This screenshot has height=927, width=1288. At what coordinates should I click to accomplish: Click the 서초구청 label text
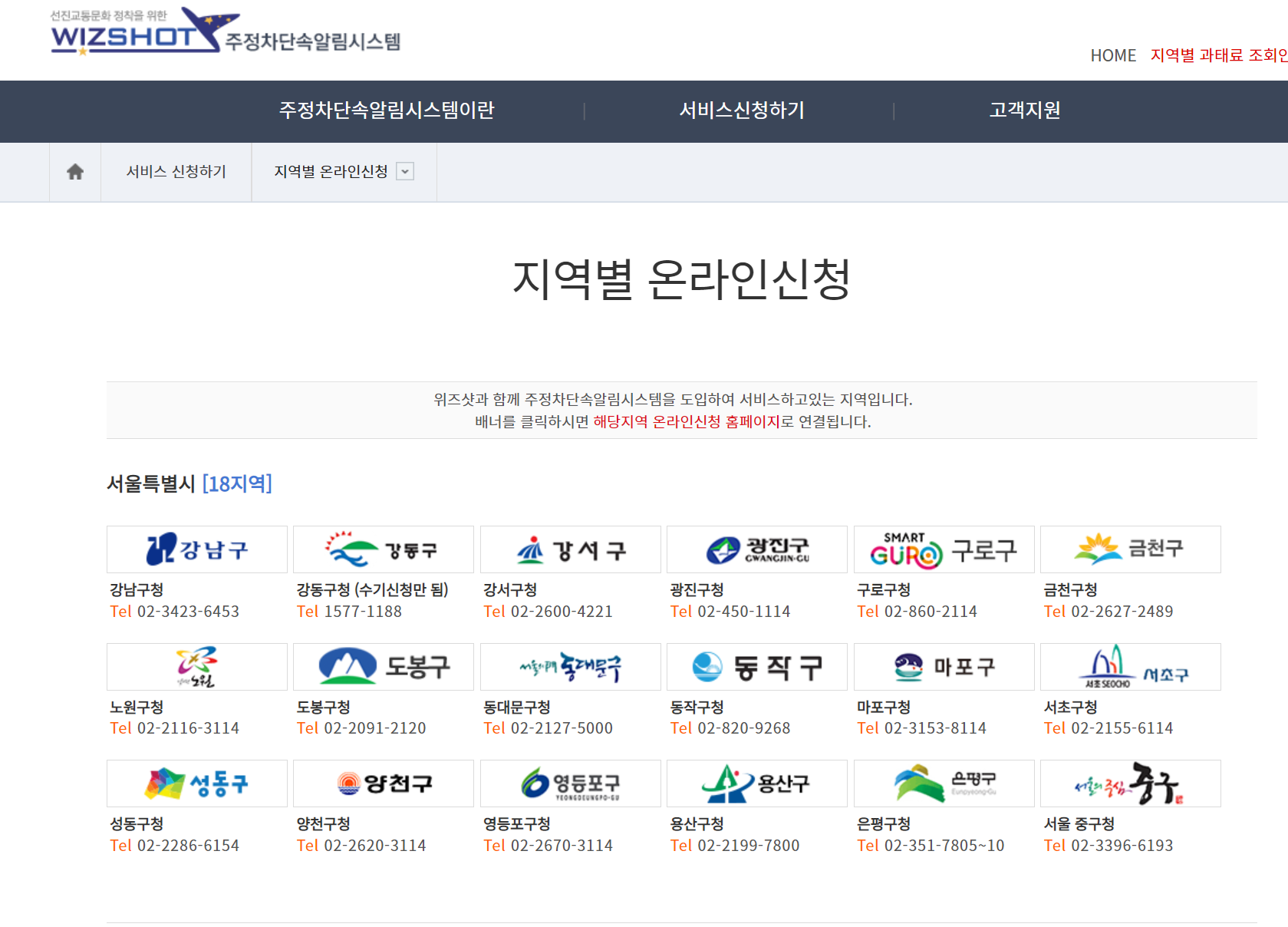click(1070, 707)
